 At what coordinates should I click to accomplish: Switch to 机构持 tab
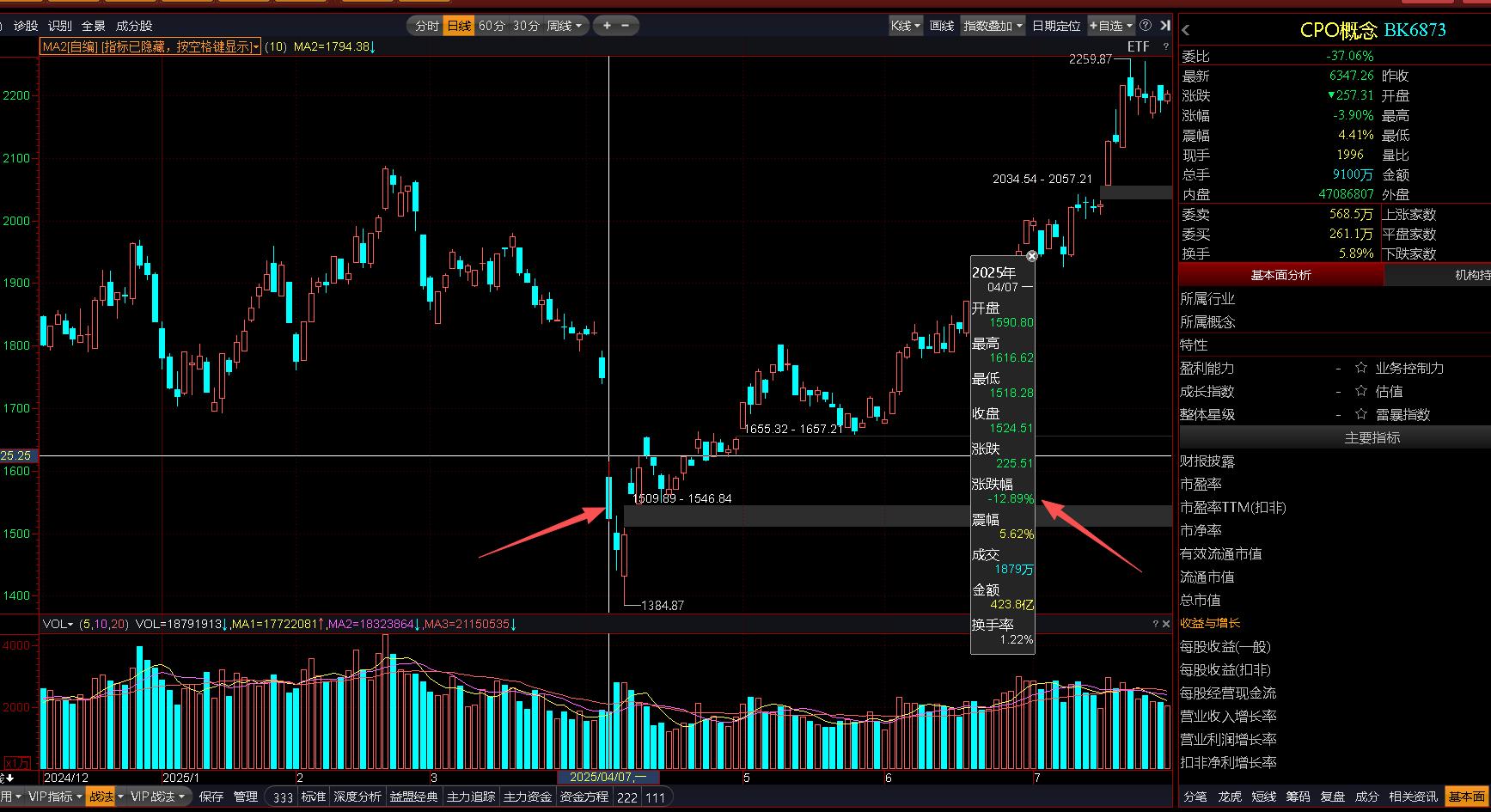tap(1438, 275)
